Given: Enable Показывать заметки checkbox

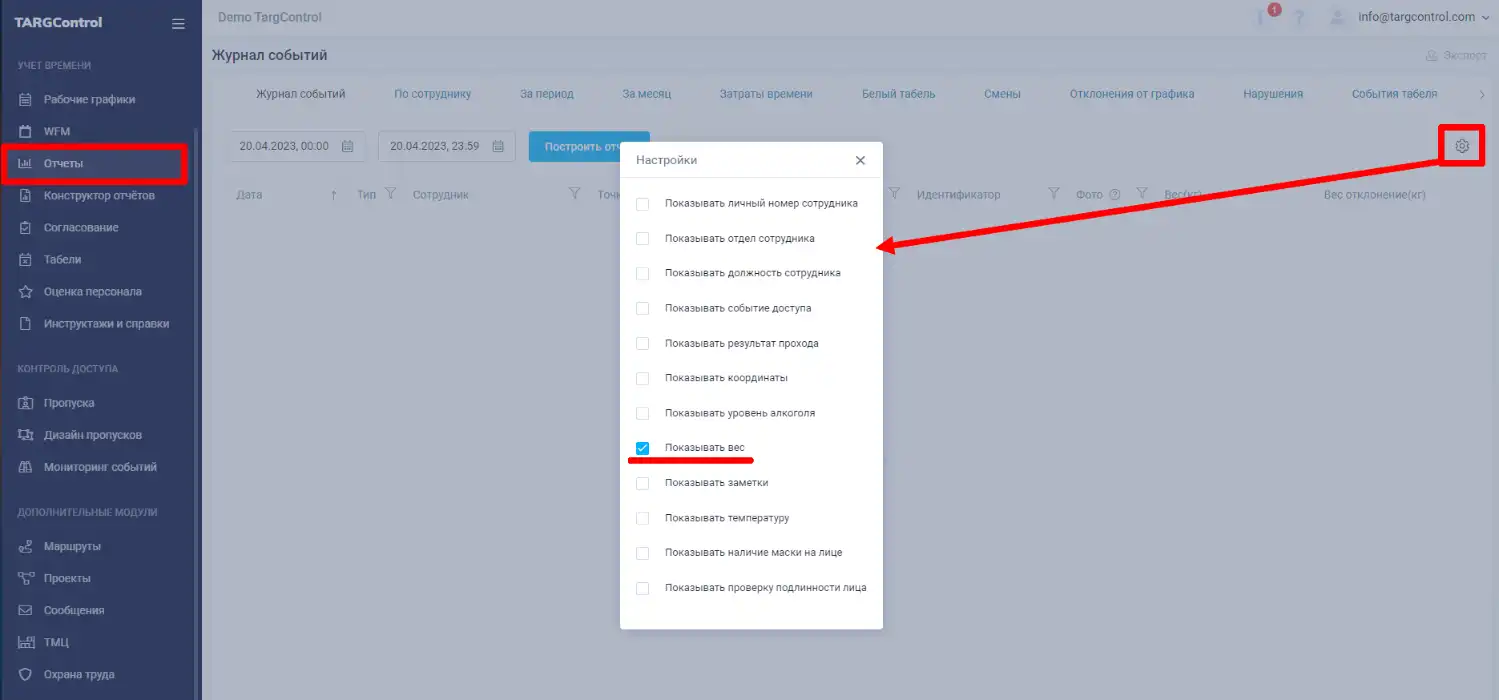Looking at the screenshot, I should [x=643, y=483].
